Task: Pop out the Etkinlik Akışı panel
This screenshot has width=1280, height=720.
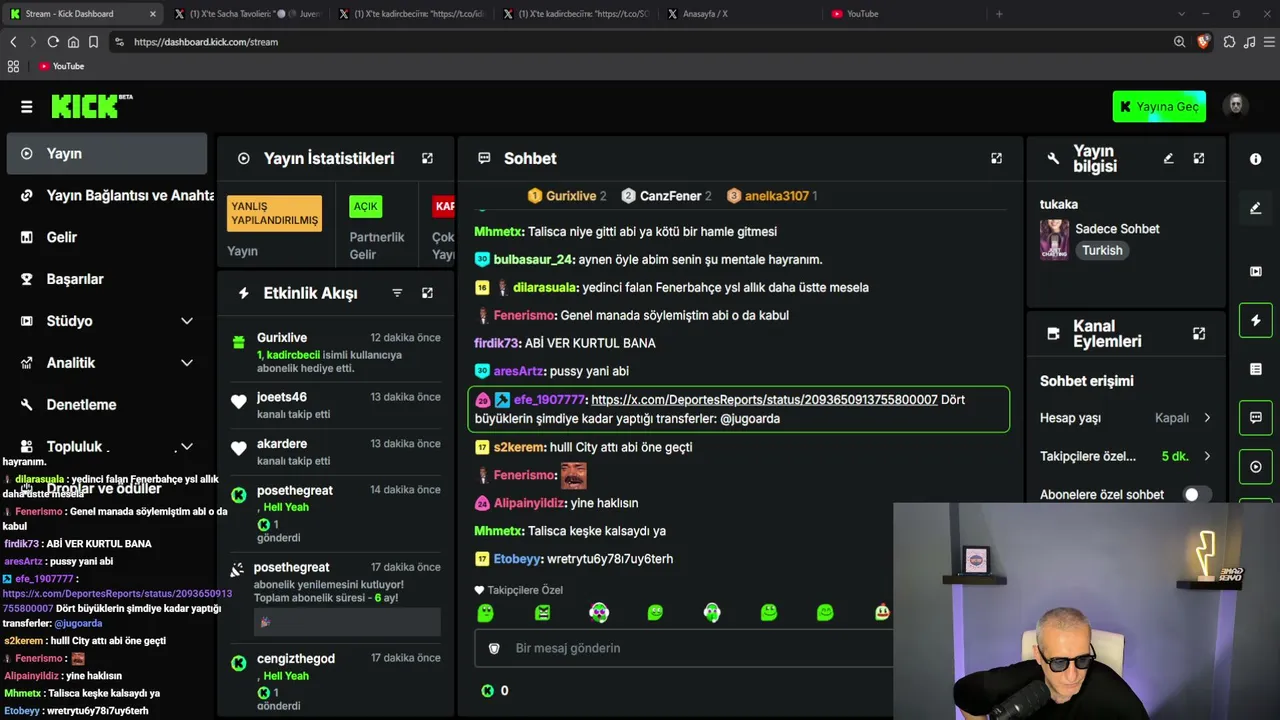Action: 427,293
